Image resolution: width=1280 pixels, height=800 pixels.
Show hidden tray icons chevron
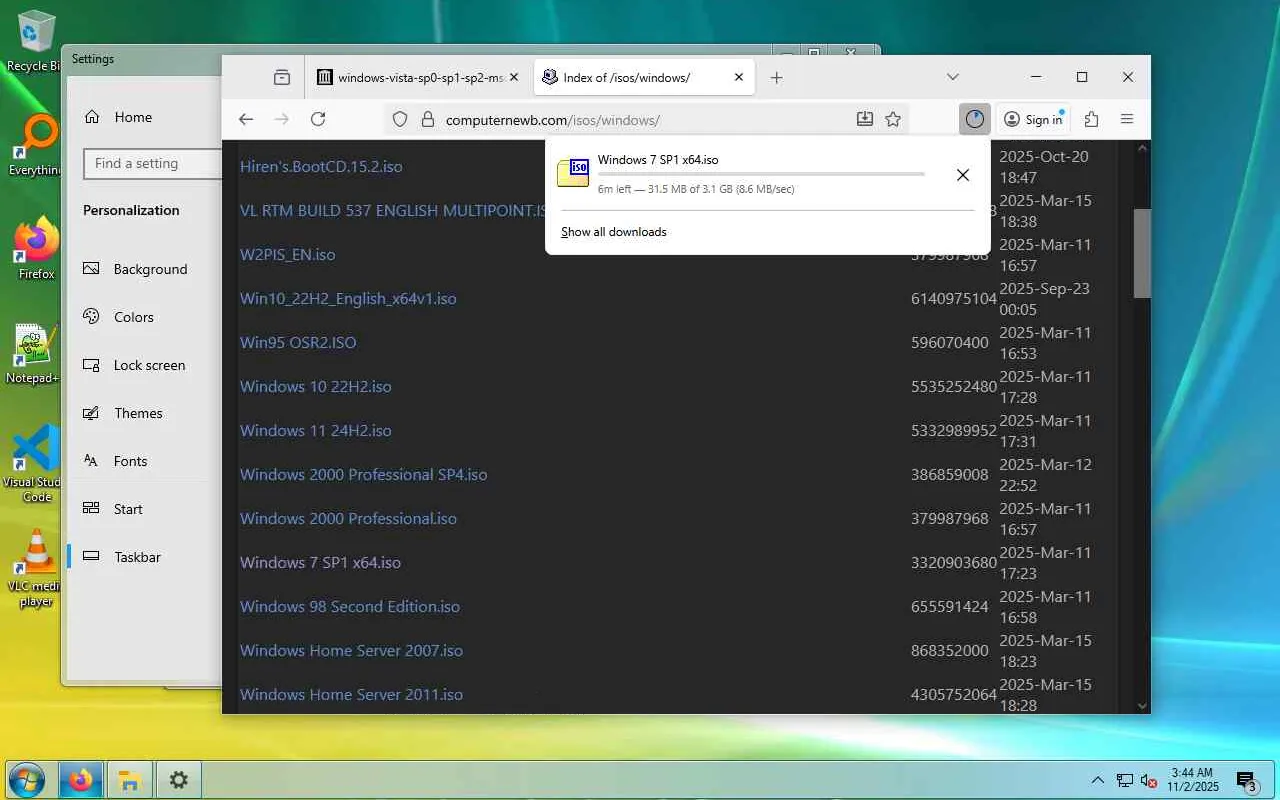click(x=1098, y=780)
